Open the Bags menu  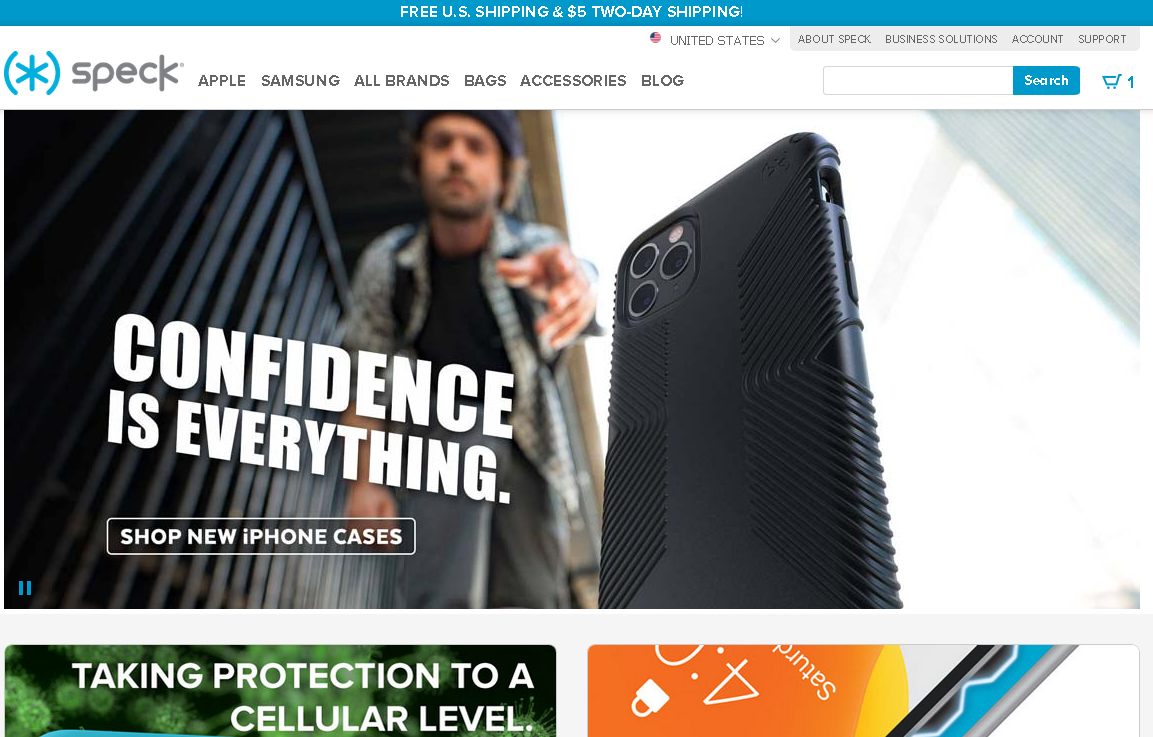pyautogui.click(x=485, y=81)
